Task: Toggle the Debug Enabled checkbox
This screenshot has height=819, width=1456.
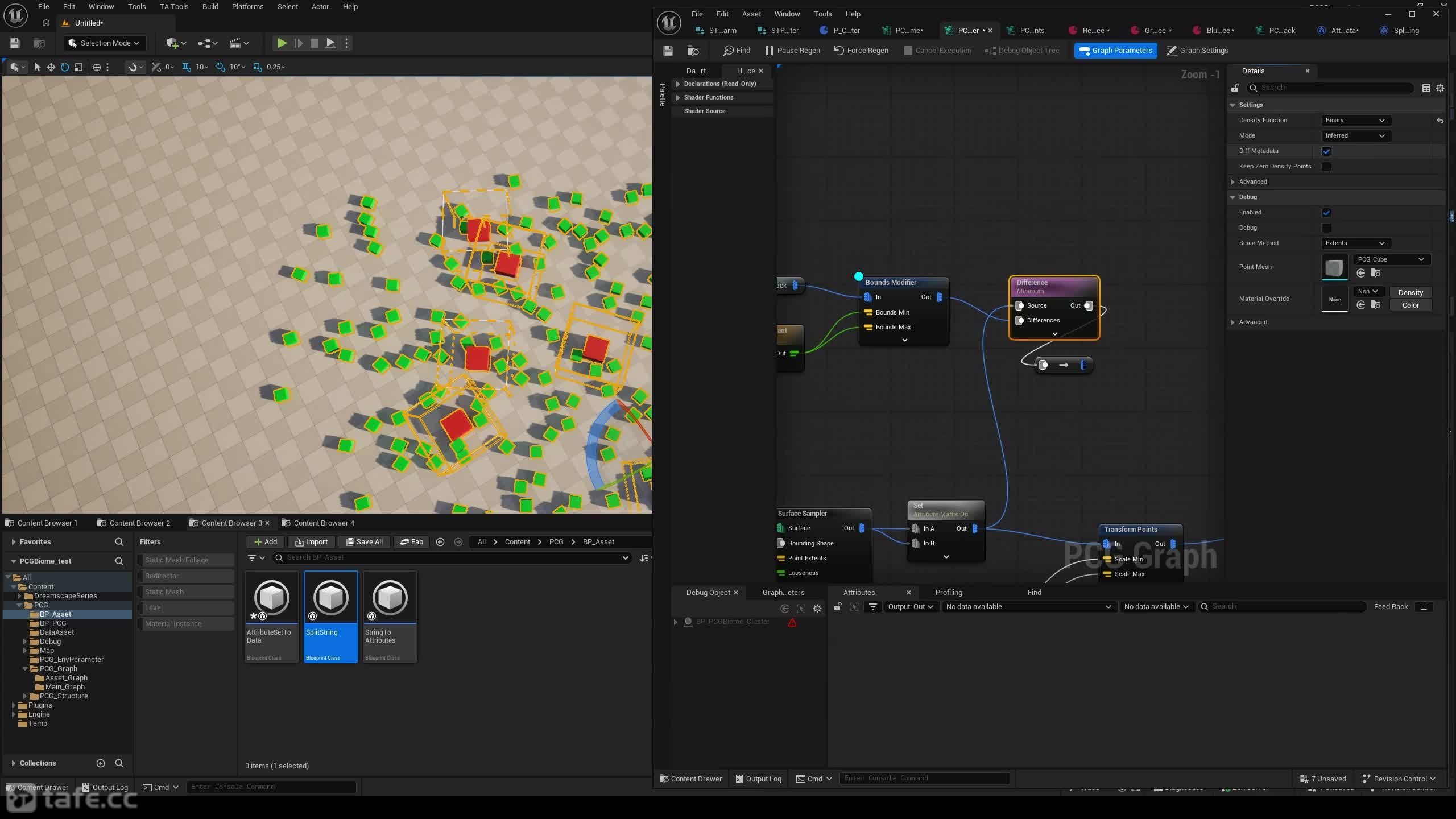Action: pos(1326,213)
